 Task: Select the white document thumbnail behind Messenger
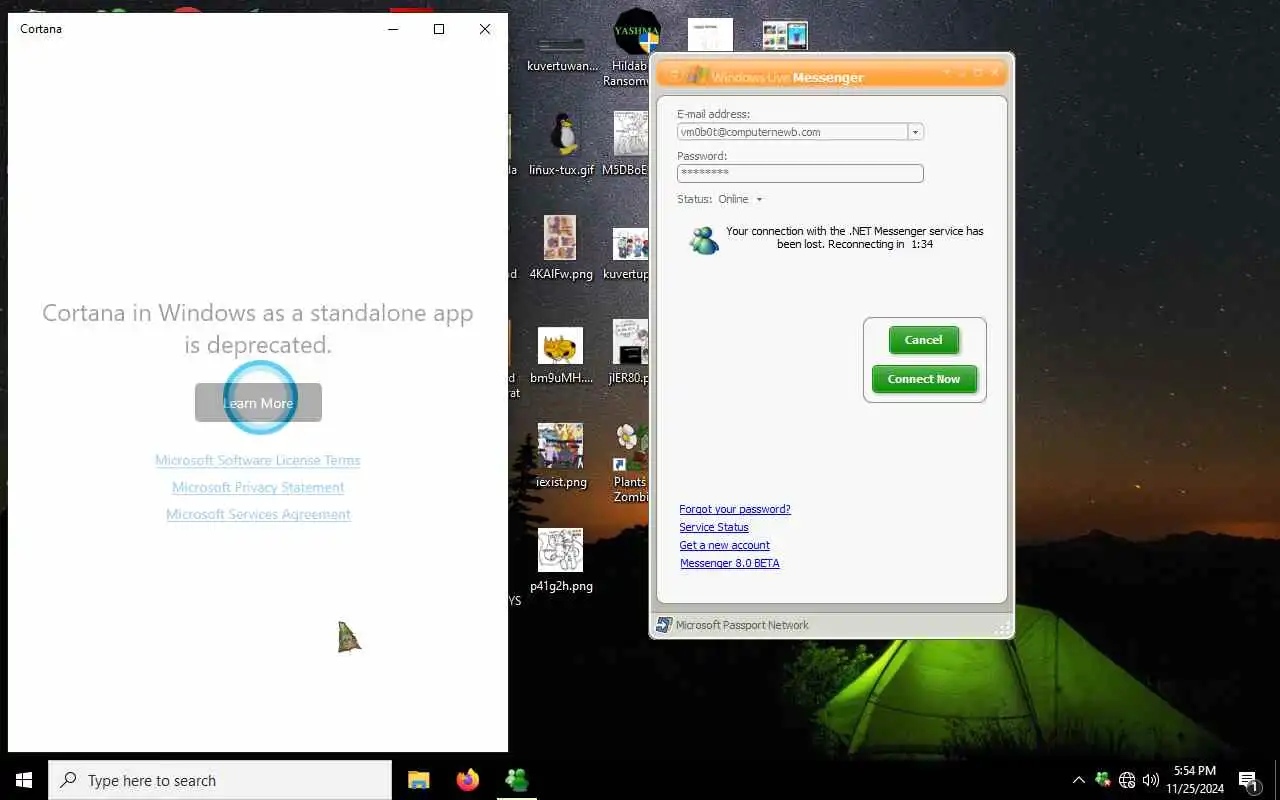point(710,34)
